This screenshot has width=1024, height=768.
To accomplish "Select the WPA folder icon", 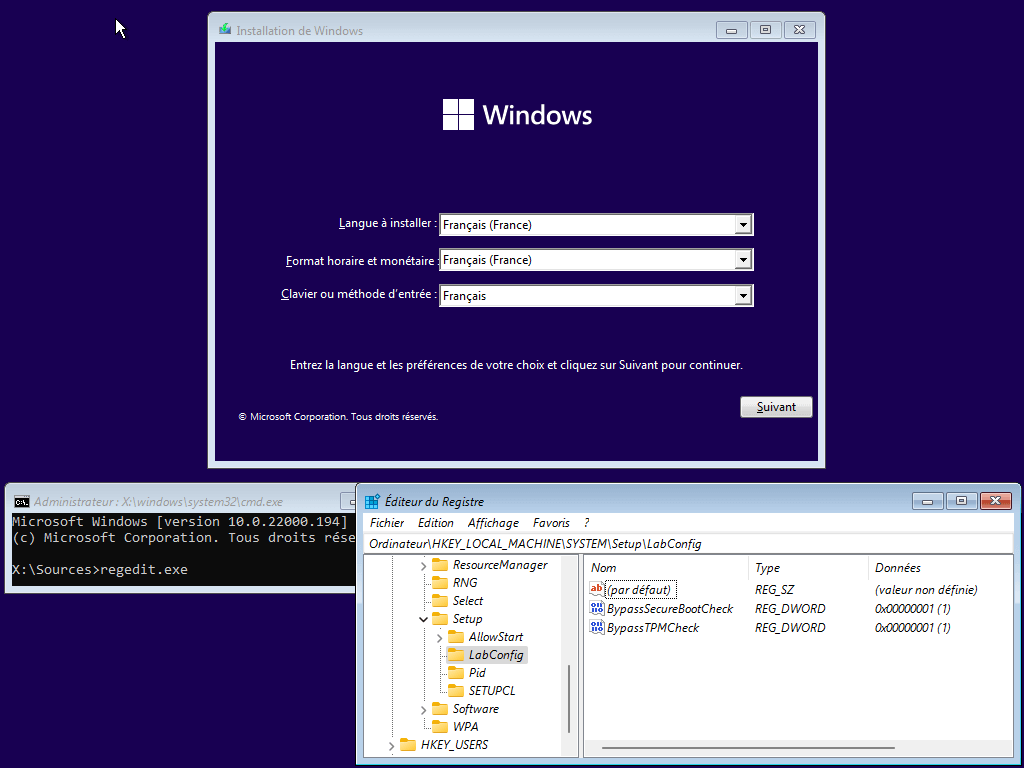I will 440,726.
